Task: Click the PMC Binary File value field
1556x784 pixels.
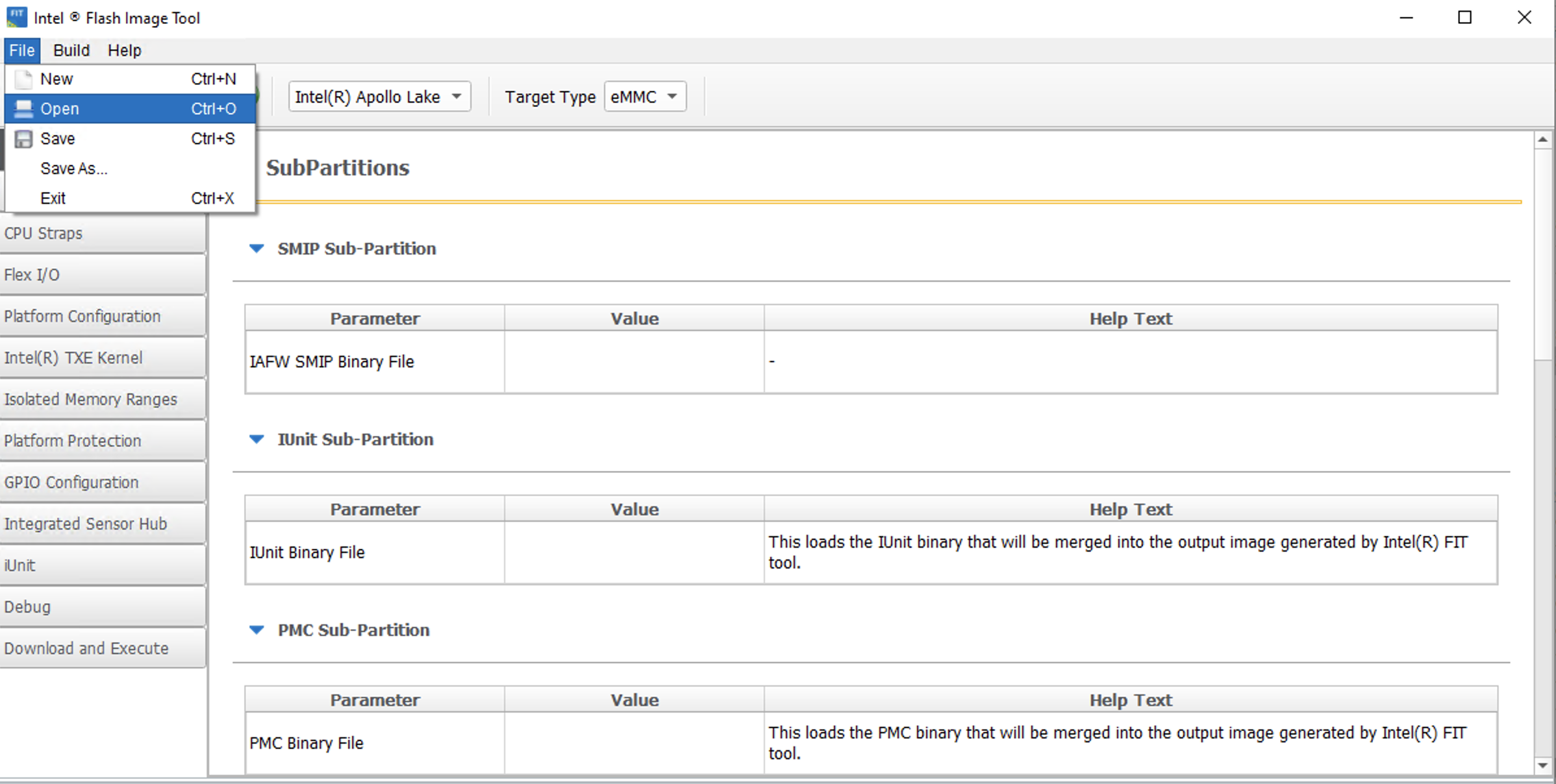Action: tap(634, 743)
